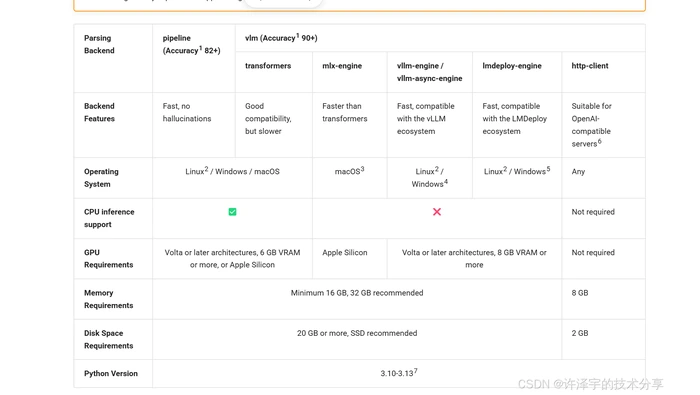Click the green checkmark in CPU inference row

(x=232, y=212)
